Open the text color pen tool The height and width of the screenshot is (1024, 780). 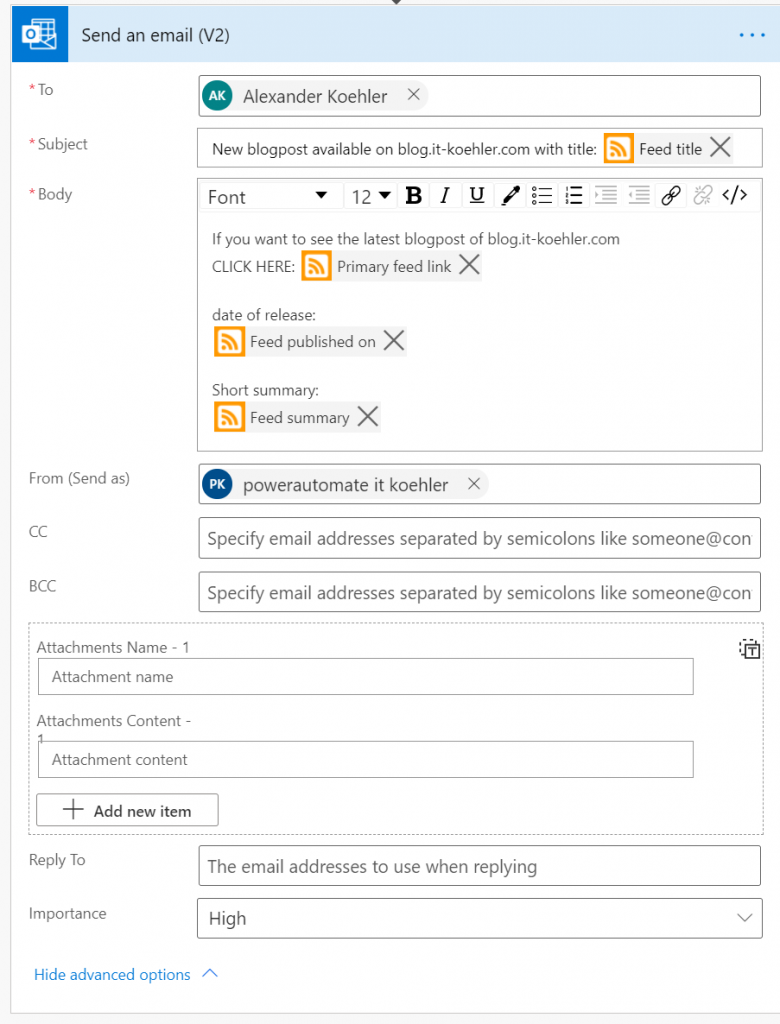coord(510,195)
